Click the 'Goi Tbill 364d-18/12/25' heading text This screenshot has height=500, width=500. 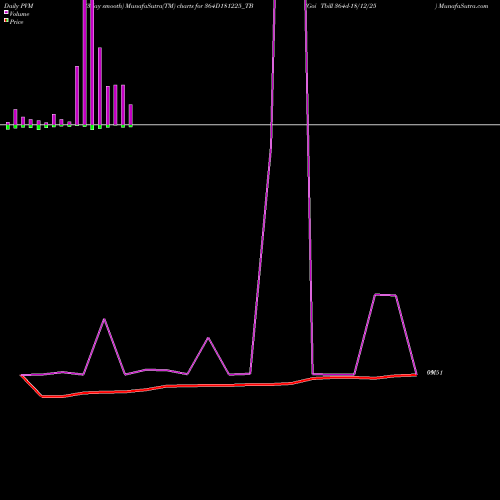[342, 6]
